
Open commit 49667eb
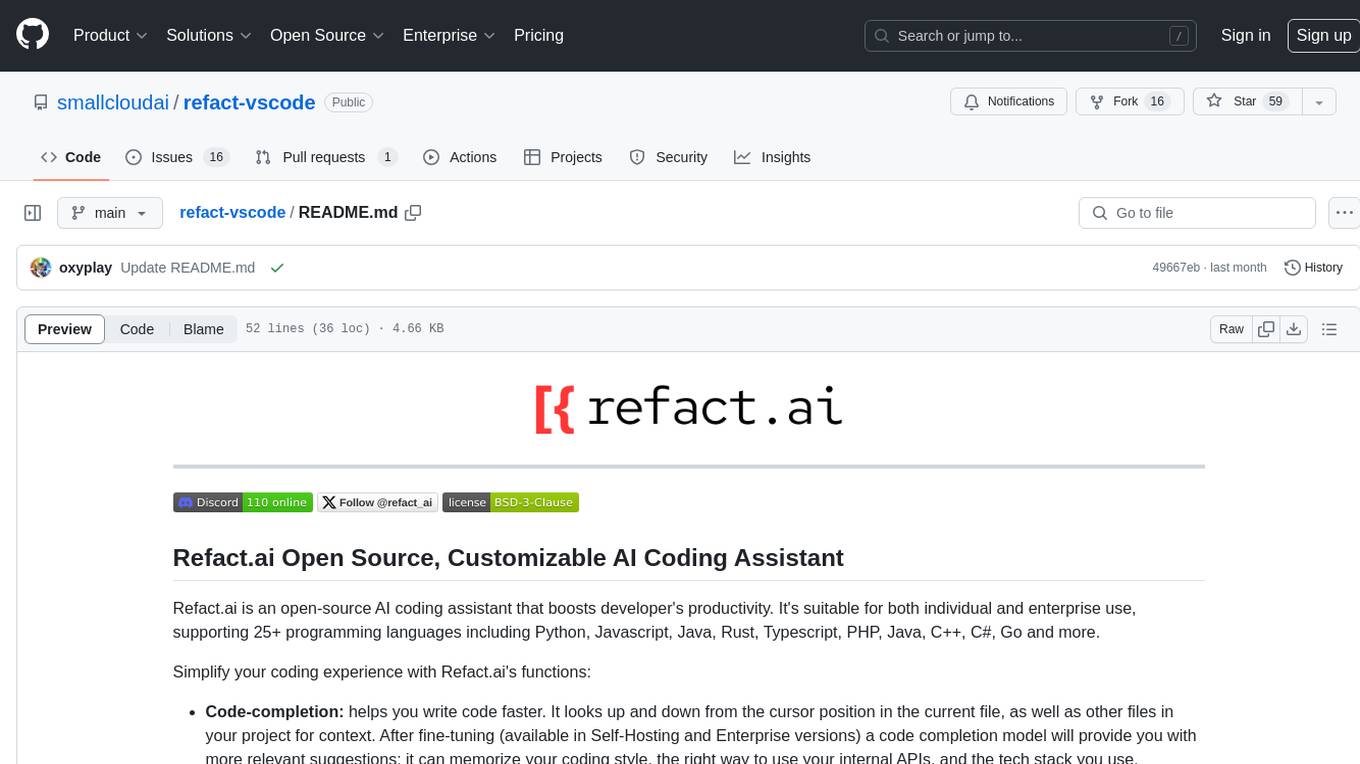click(1176, 268)
